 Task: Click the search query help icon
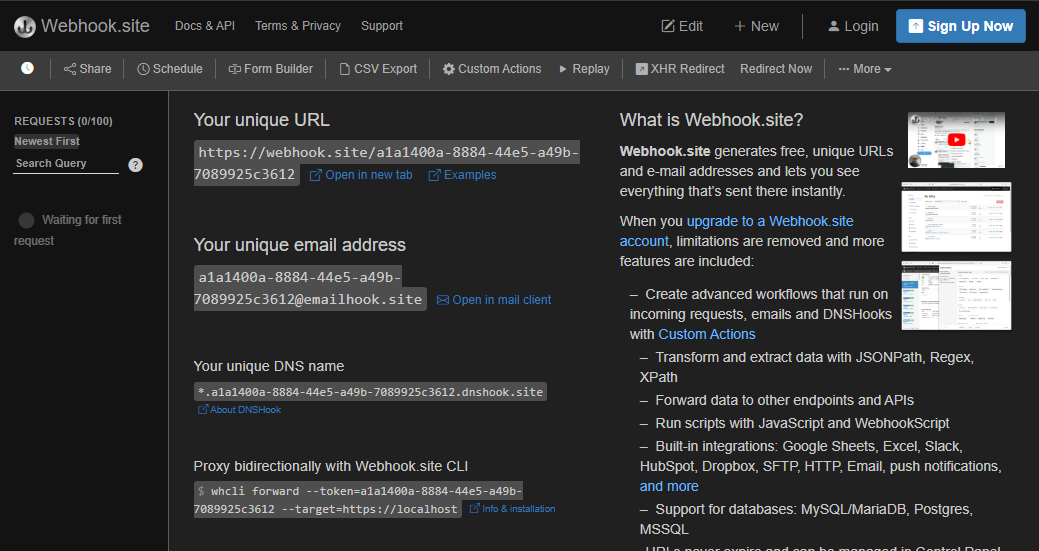(135, 165)
